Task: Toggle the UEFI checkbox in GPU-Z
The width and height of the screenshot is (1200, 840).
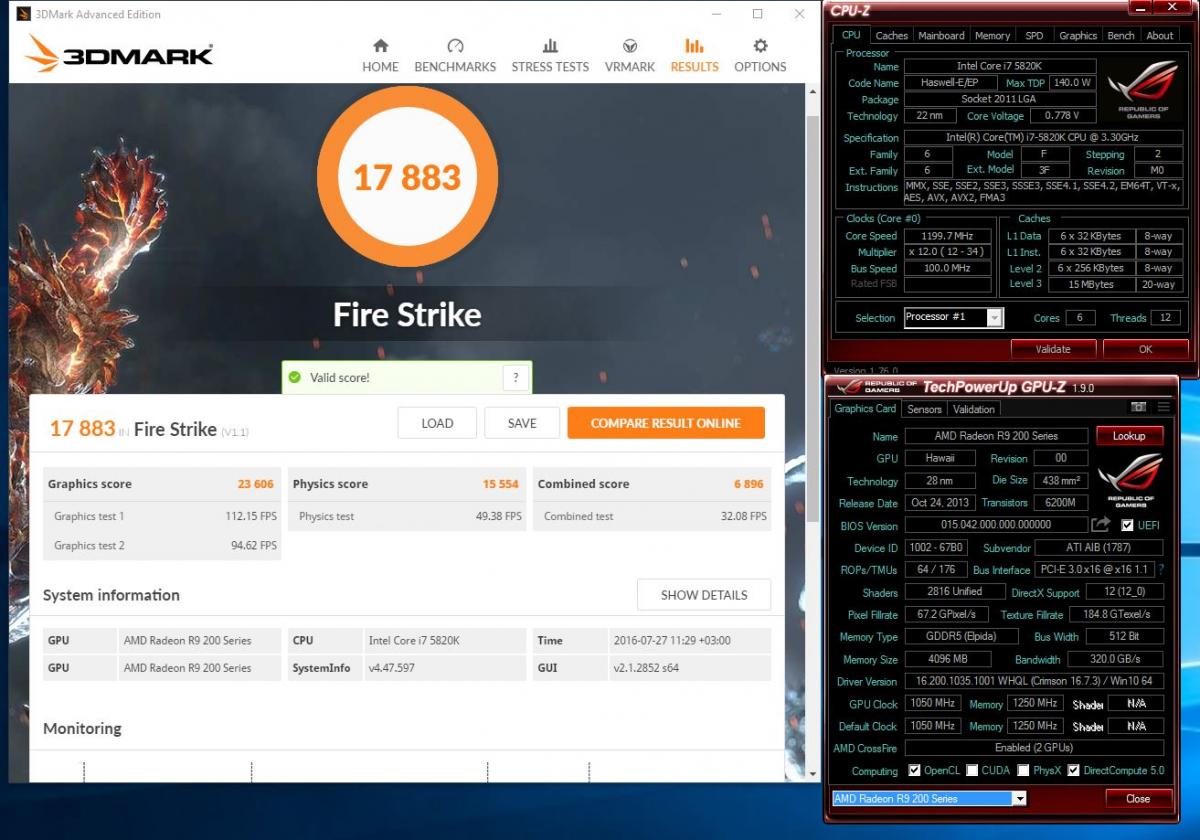Action: coord(1127,525)
